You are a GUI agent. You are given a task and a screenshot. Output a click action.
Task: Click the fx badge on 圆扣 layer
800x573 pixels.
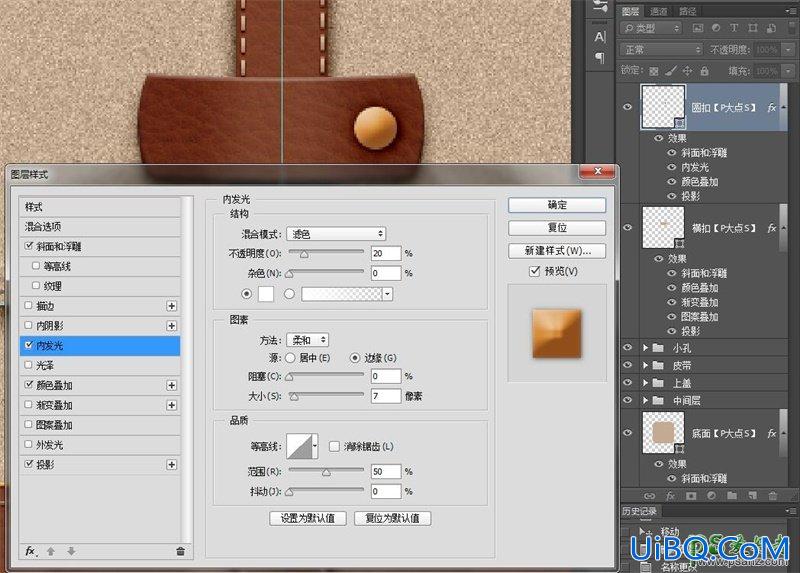[772, 108]
